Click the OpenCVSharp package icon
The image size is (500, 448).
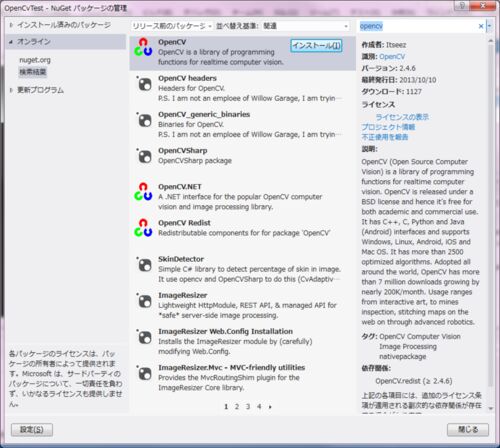pos(145,157)
